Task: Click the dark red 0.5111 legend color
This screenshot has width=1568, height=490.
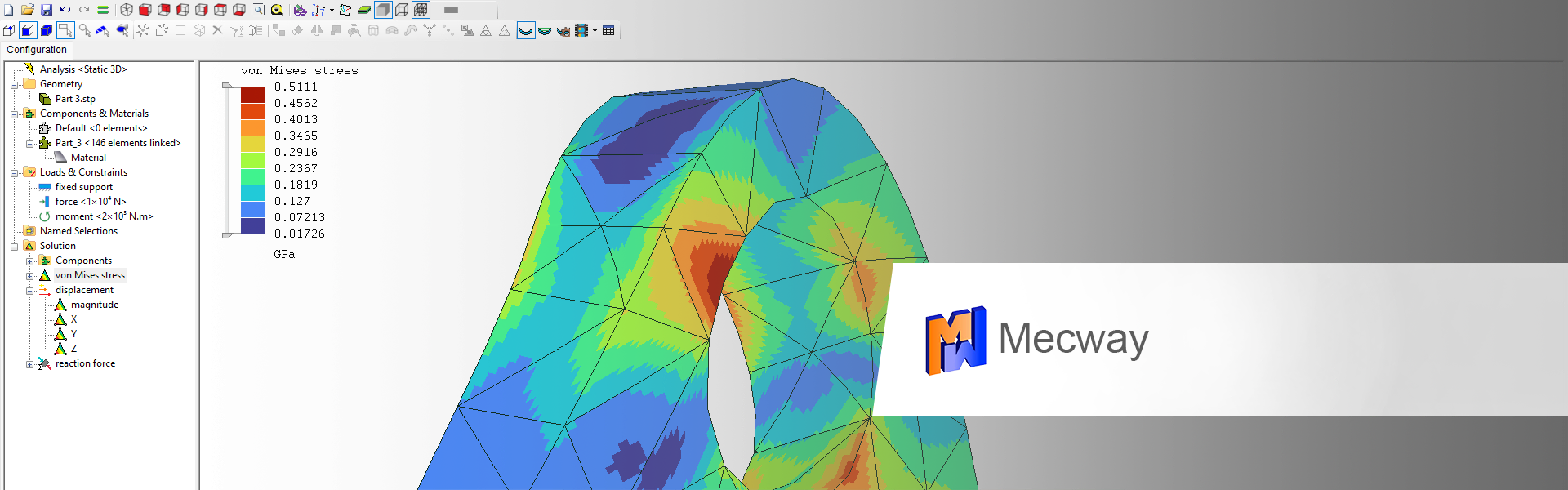Action: (252, 95)
